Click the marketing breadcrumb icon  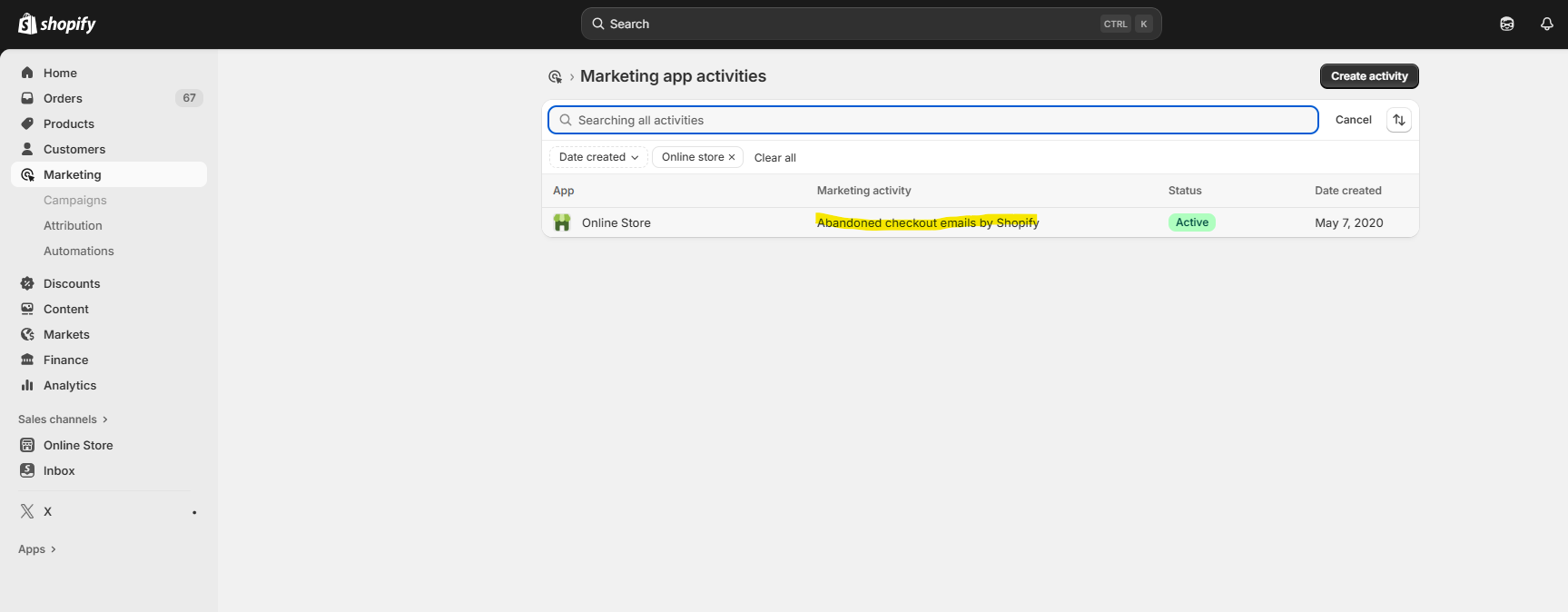coord(555,77)
